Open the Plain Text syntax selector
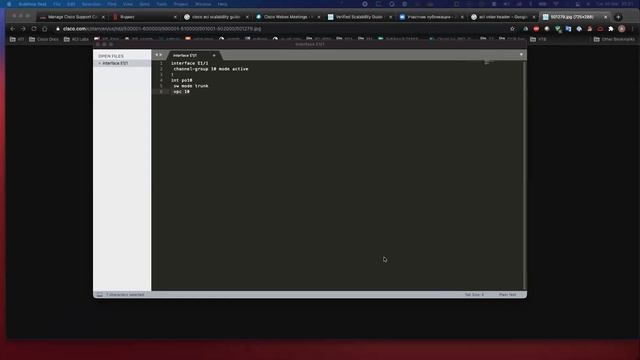Image resolution: width=640 pixels, height=360 pixels. [507, 295]
